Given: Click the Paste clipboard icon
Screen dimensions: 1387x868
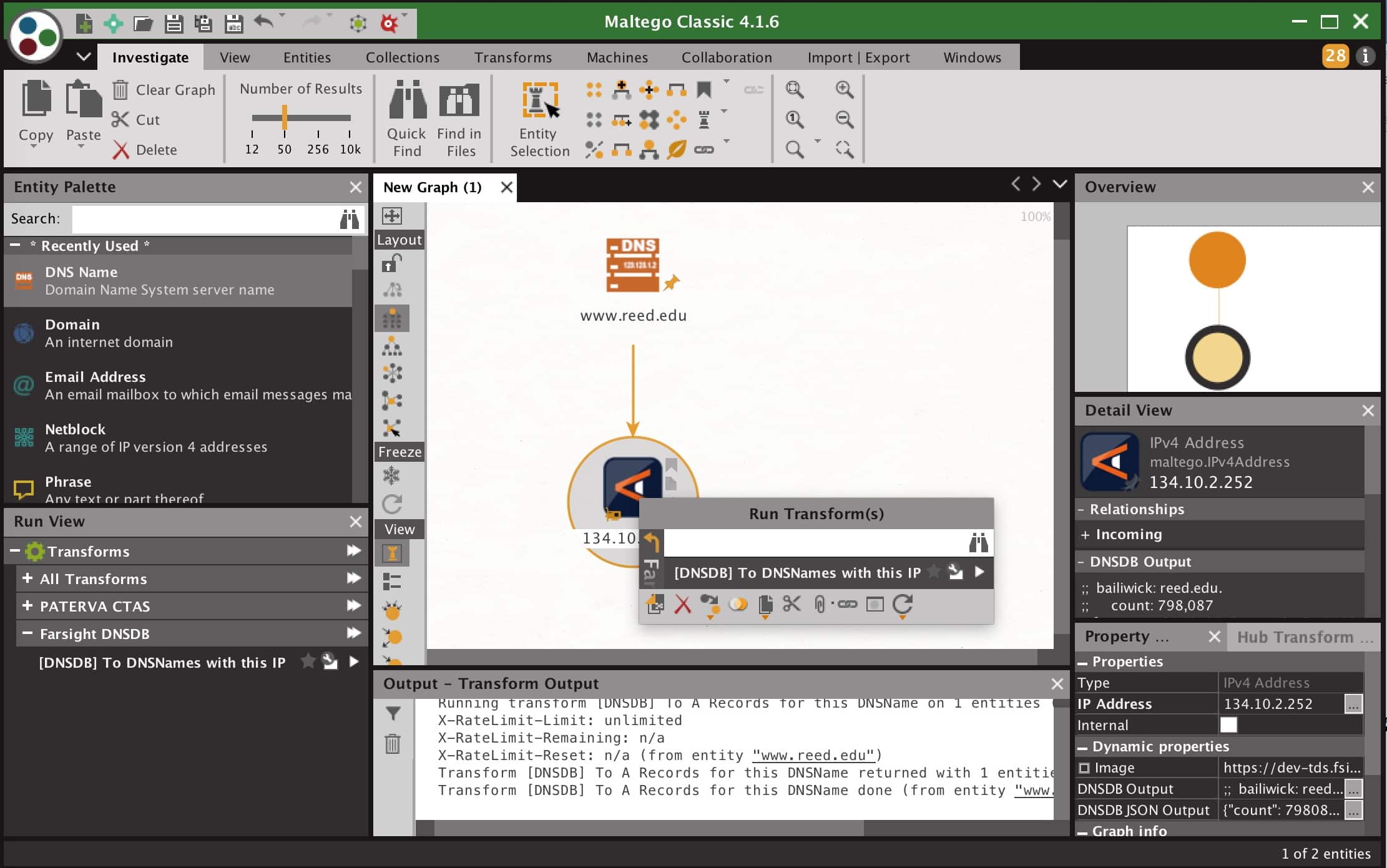Looking at the screenshot, I should pos(84,99).
